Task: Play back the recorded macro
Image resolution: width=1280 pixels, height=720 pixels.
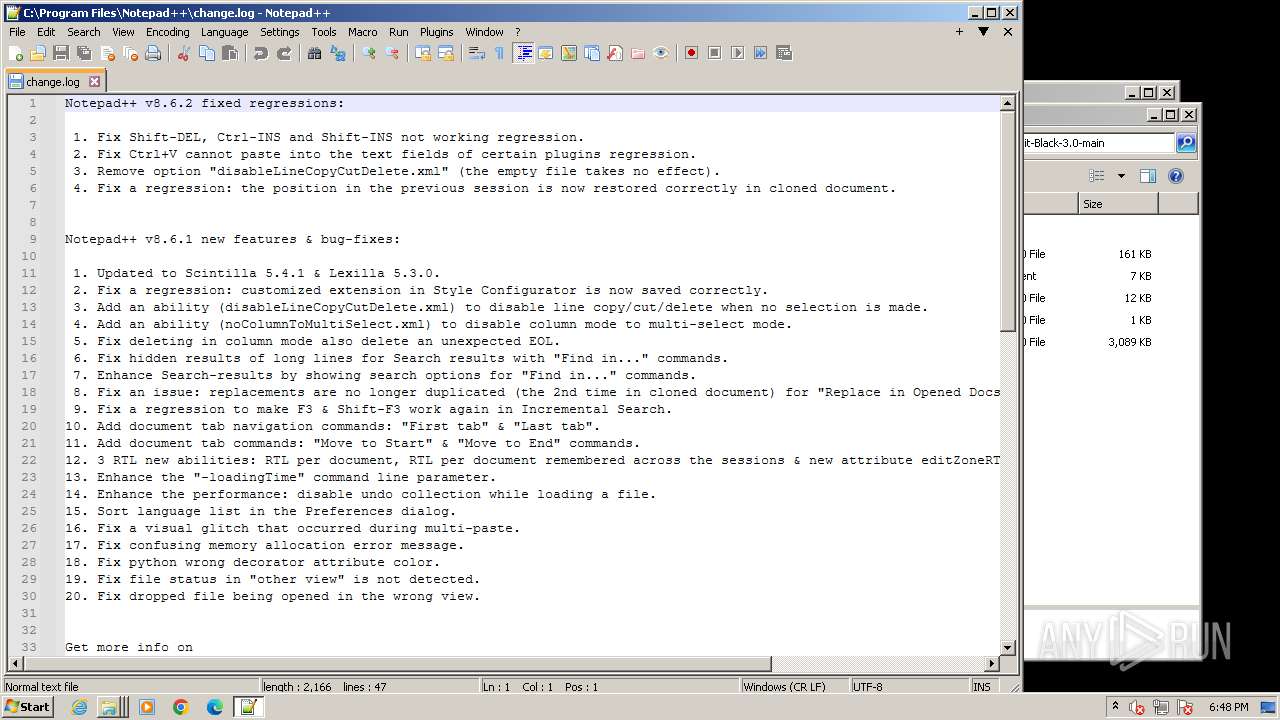Action: point(737,53)
